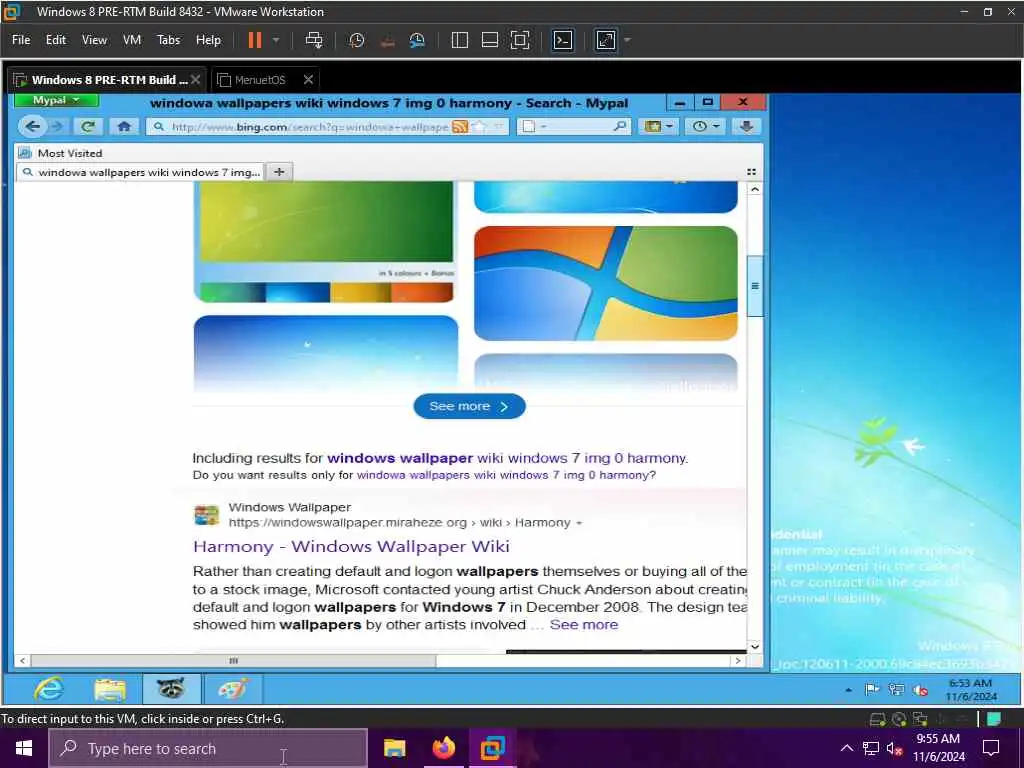Open the Most Visited bookmarks folder
The height and width of the screenshot is (768, 1024).
point(60,153)
